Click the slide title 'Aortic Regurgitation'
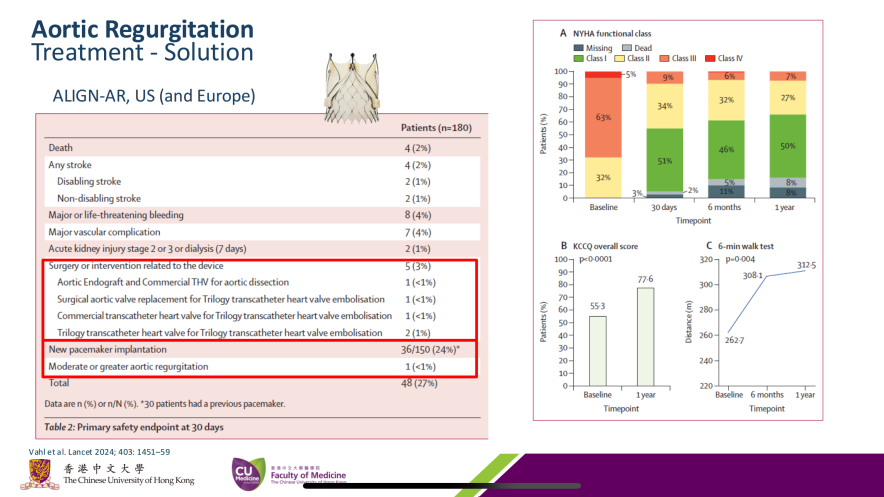This screenshot has height=497, width=884. tap(142, 29)
